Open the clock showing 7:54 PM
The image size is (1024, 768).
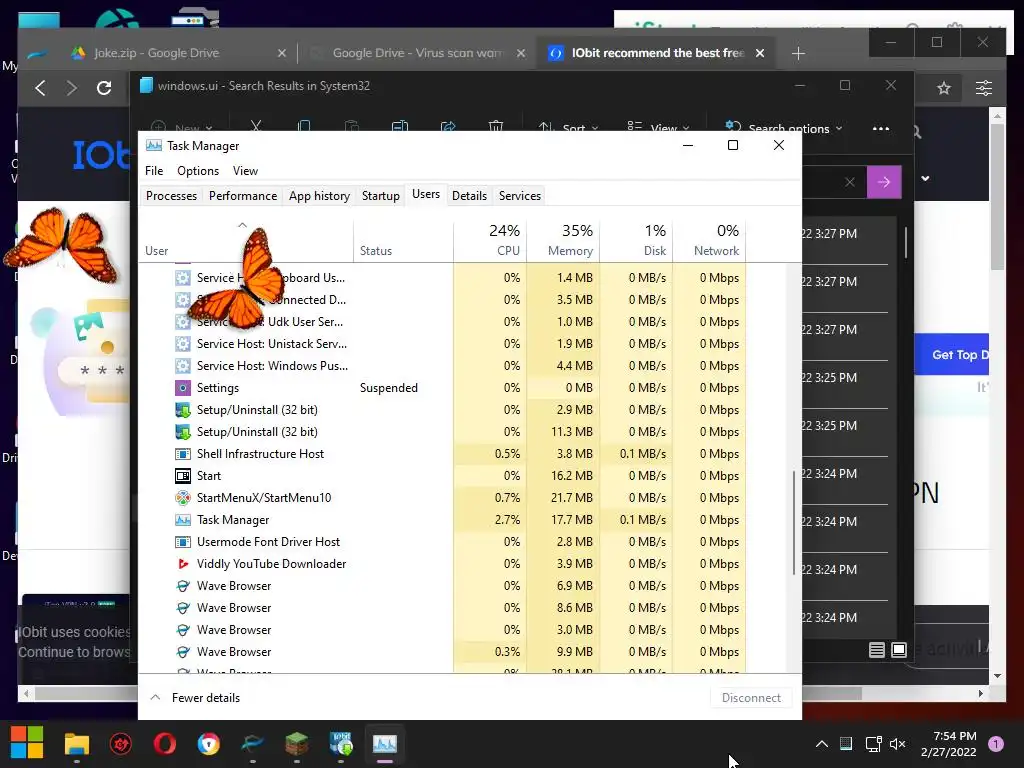coord(948,744)
